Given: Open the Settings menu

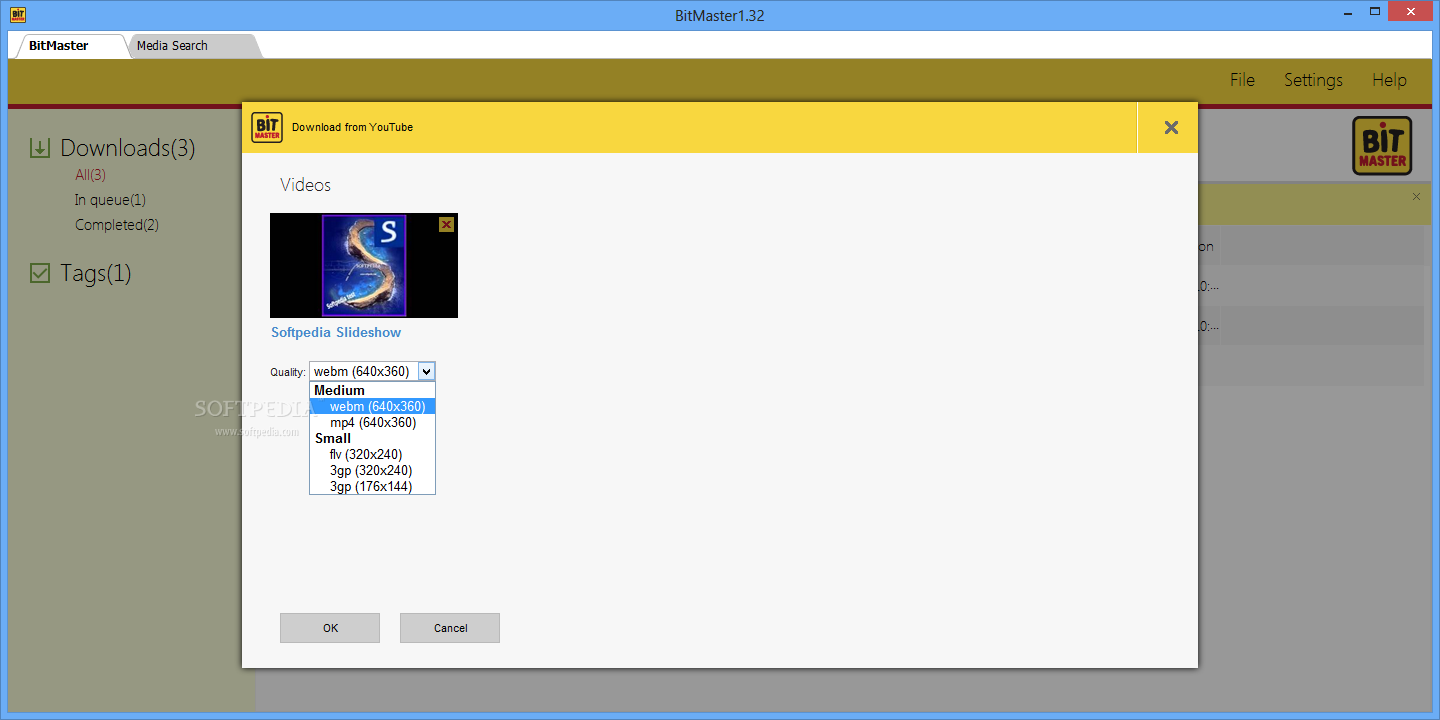Looking at the screenshot, I should coord(1313,80).
